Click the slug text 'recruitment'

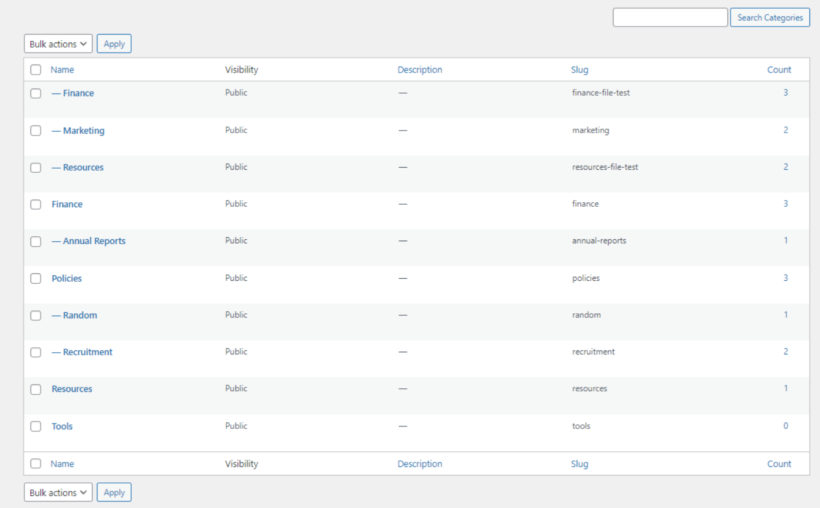pos(593,352)
